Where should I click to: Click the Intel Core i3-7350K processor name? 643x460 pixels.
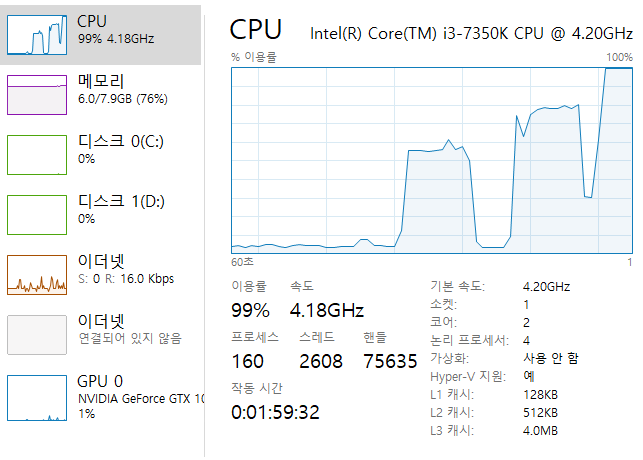(x=471, y=34)
